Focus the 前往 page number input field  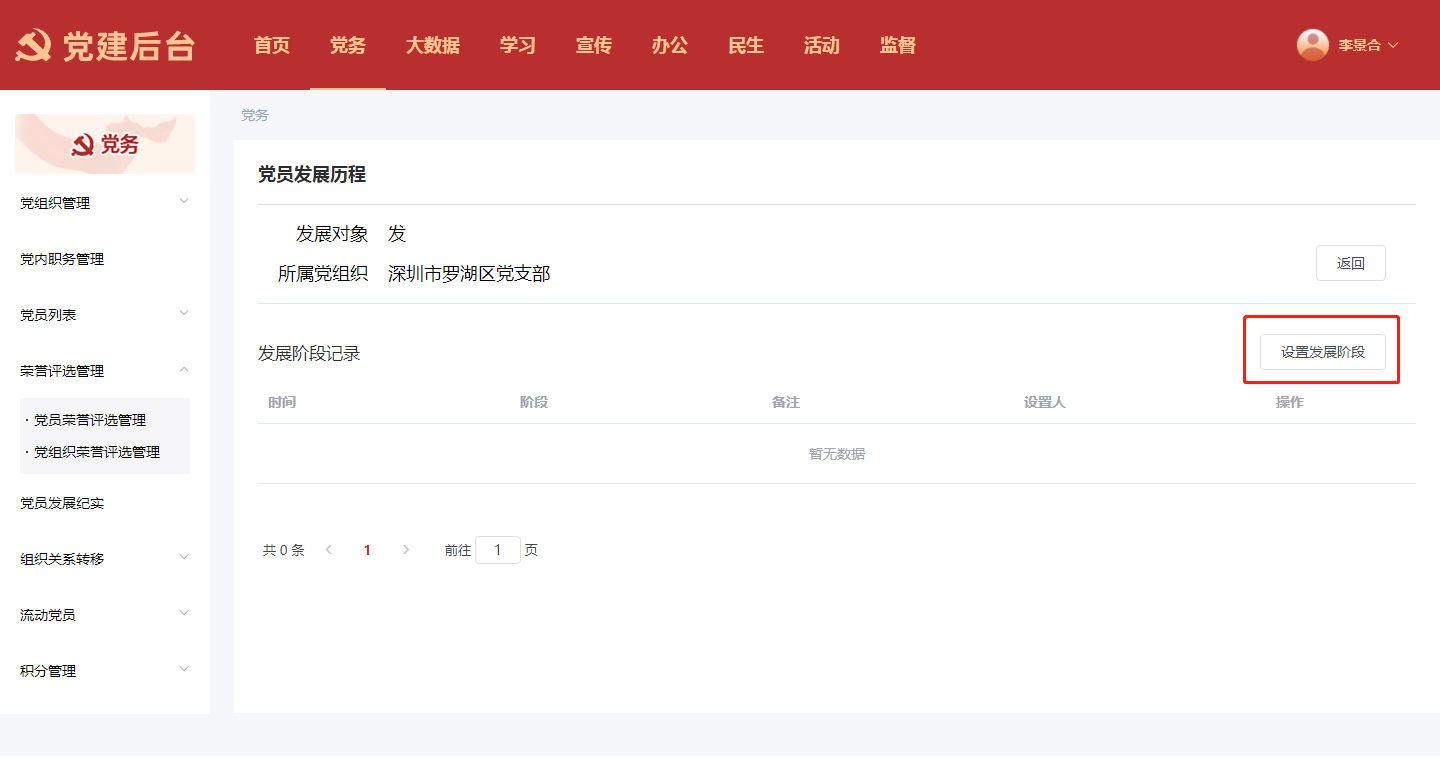(497, 550)
